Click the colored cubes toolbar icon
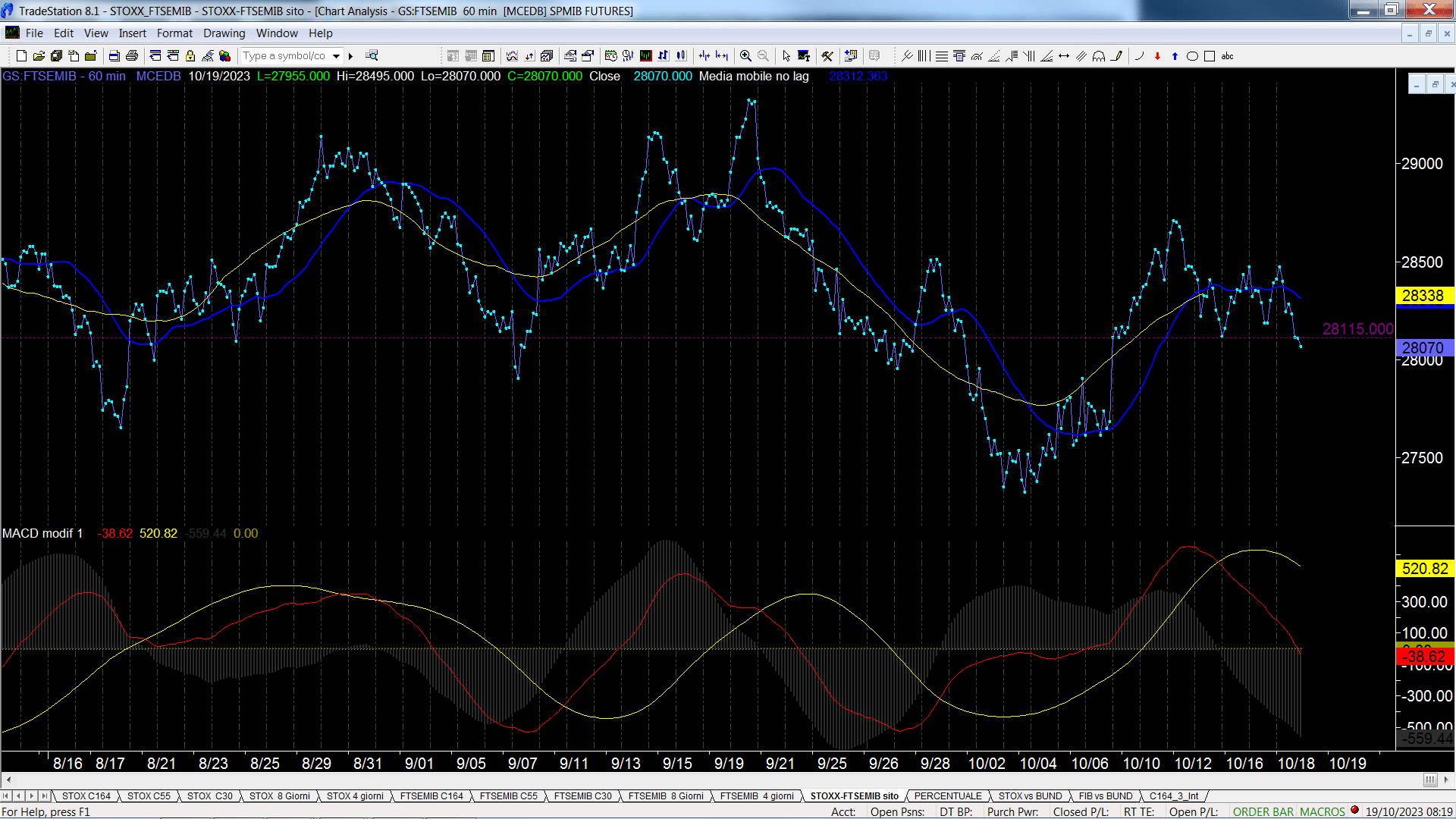The height and width of the screenshot is (819, 1456). point(224,56)
